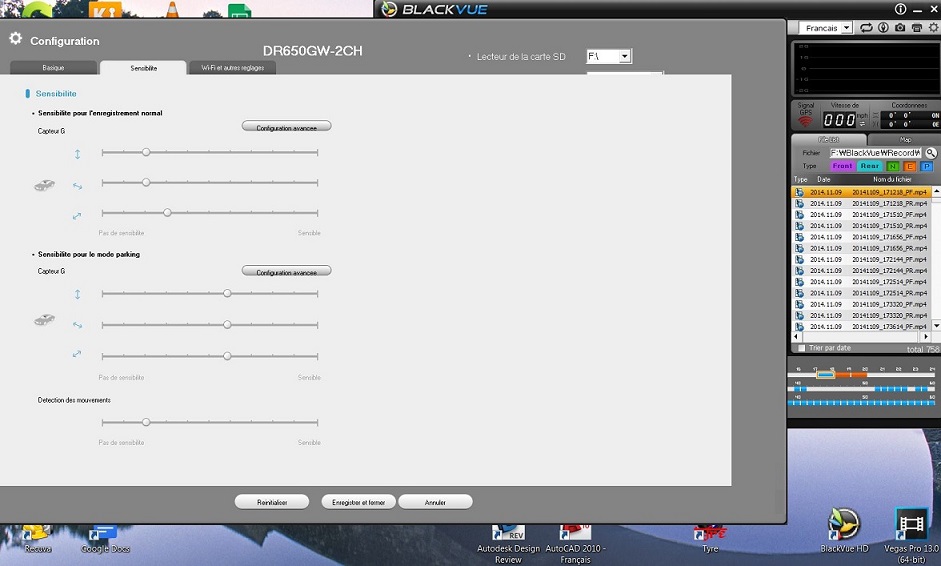Image resolution: width=941 pixels, height=566 pixels.
Task: Open the Google Docs desktop shortcut
Action: (105, 540)
